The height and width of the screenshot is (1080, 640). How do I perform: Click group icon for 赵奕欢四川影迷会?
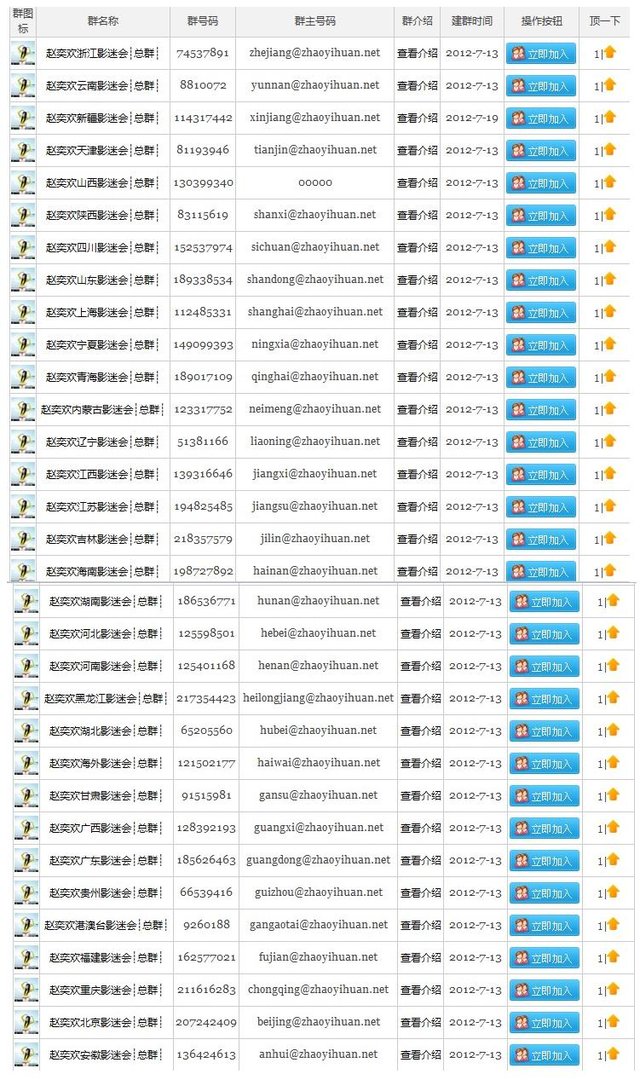click(23, 247)
